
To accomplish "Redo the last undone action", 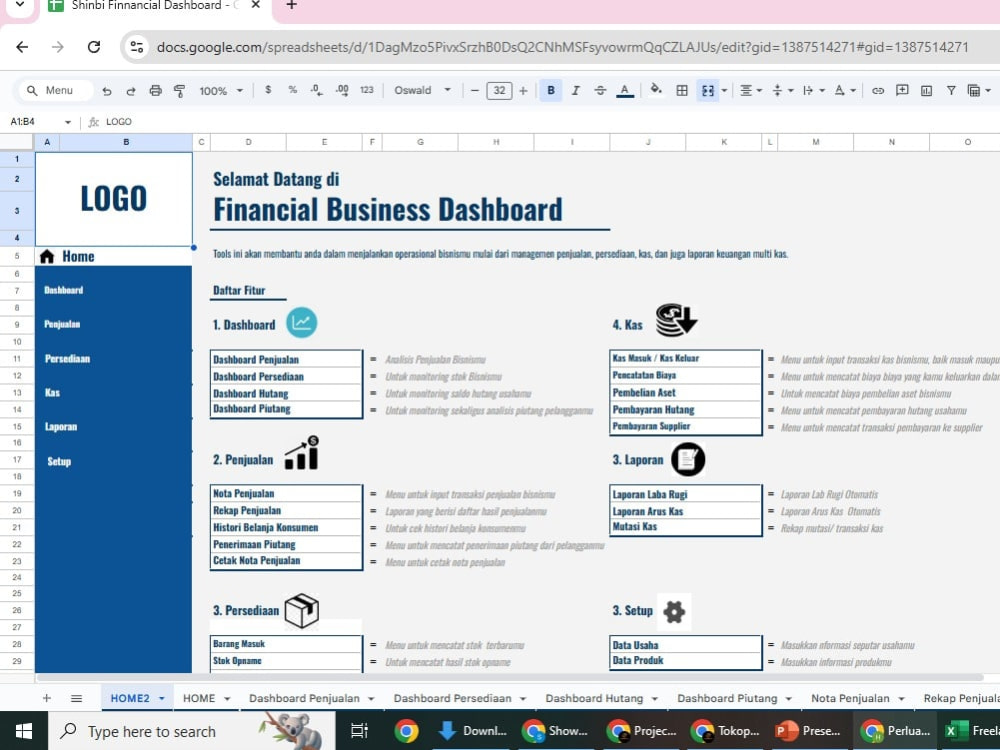I will pyautogui.click(x=131, y=91).
